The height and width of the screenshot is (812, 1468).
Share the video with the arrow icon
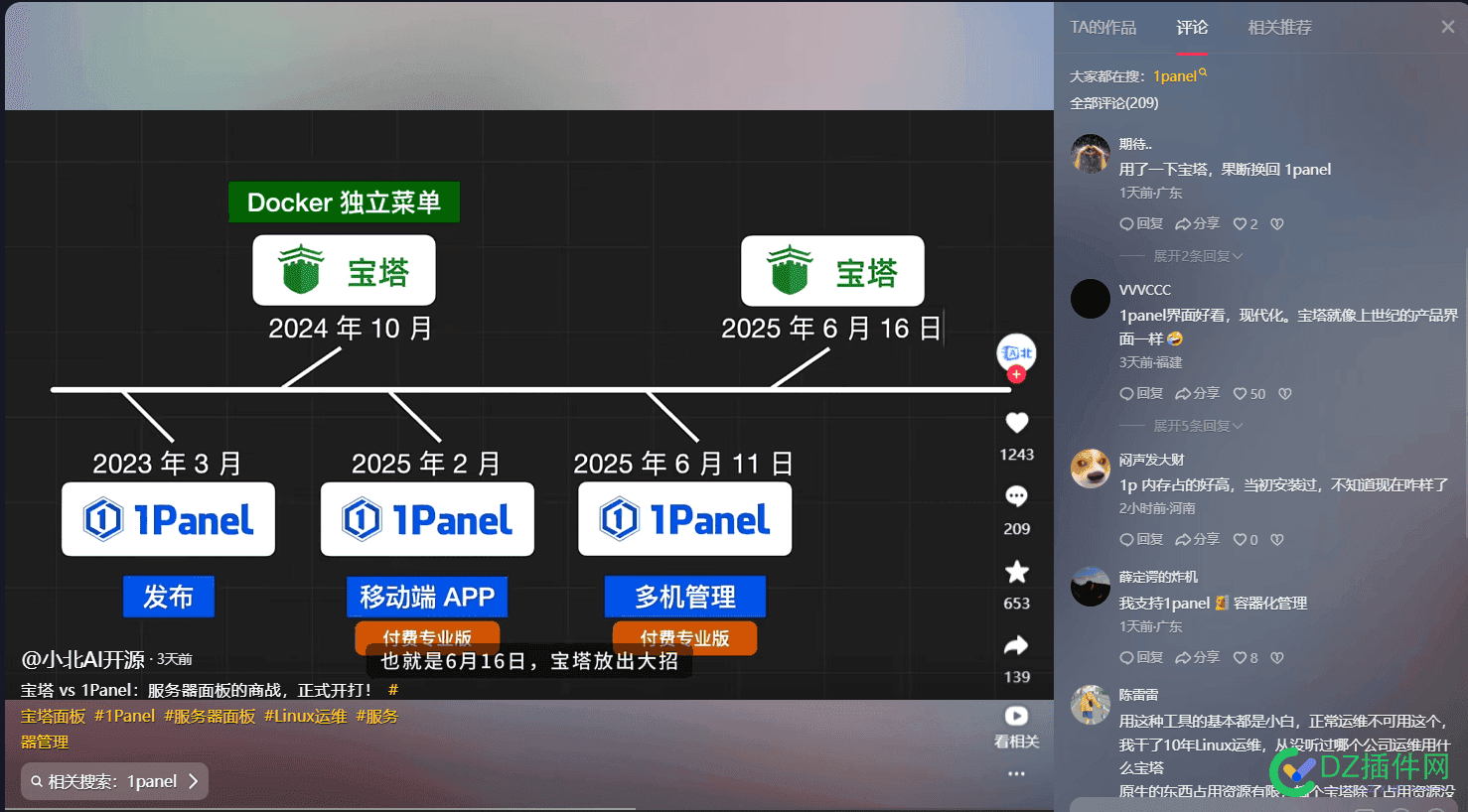click(x=1016, y=644)
